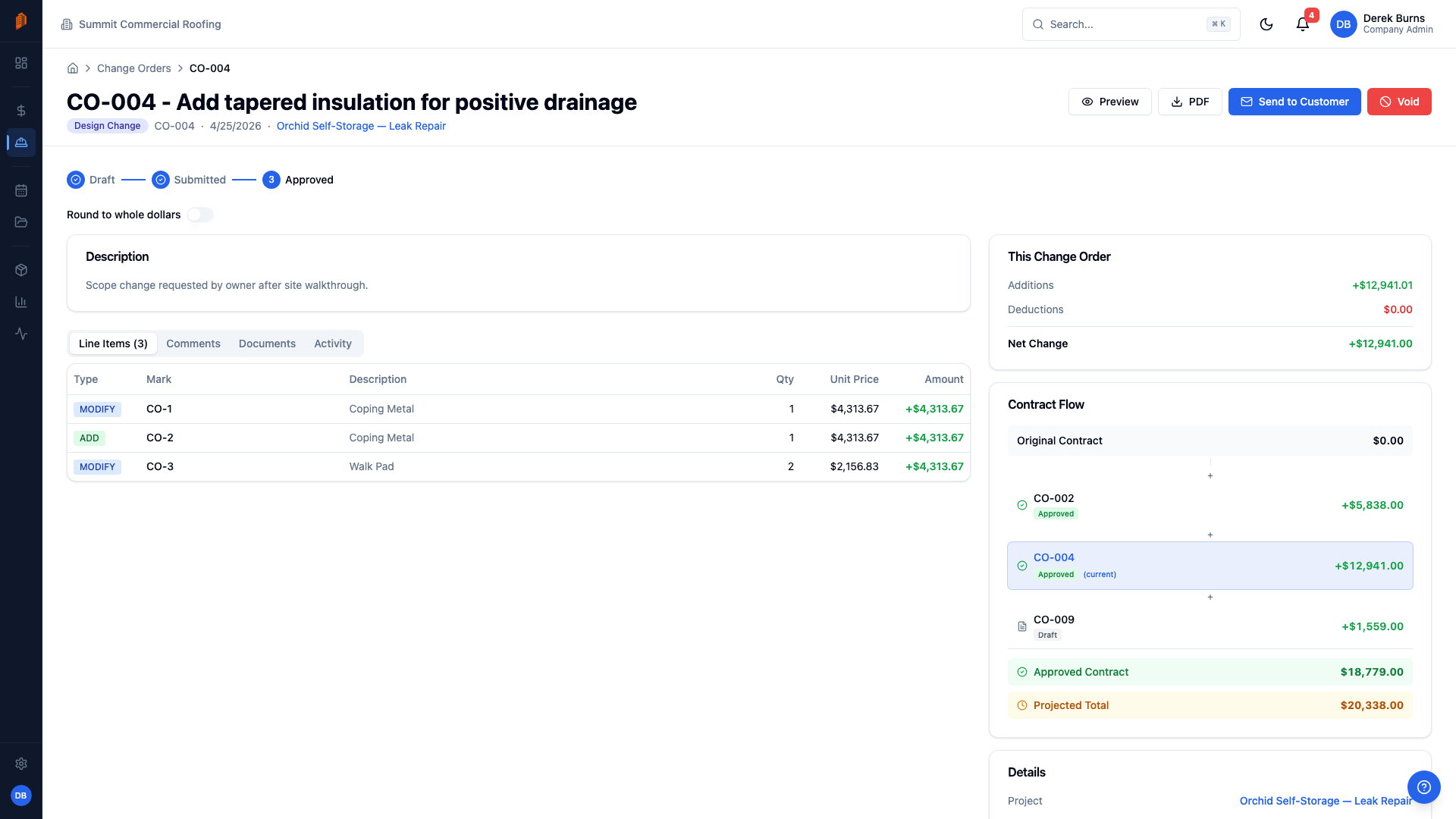Click Change Orders in breadcrumb
1456x819 pixels.
click(x=133, y=68)
